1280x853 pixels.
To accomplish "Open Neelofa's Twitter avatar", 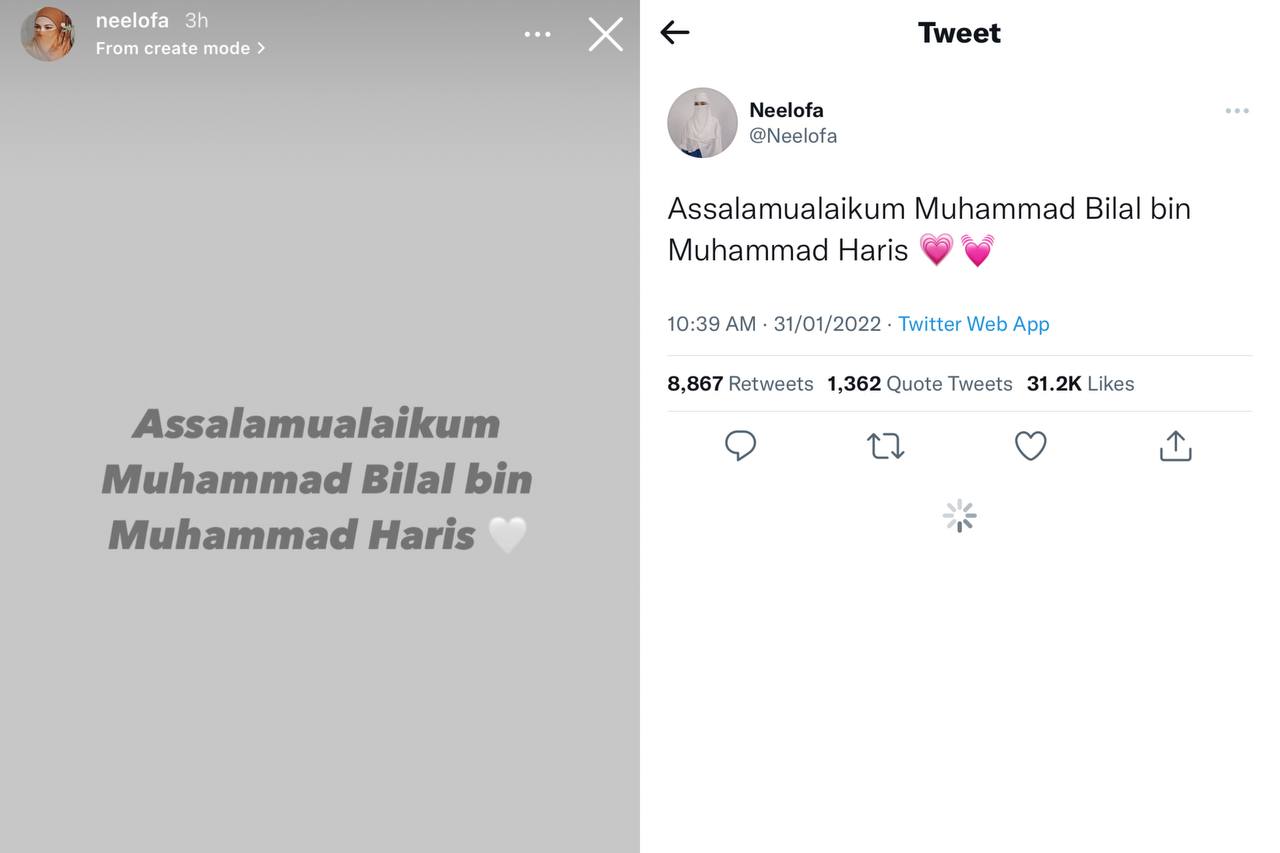I will pyautogui.click(x=702, y=122).
